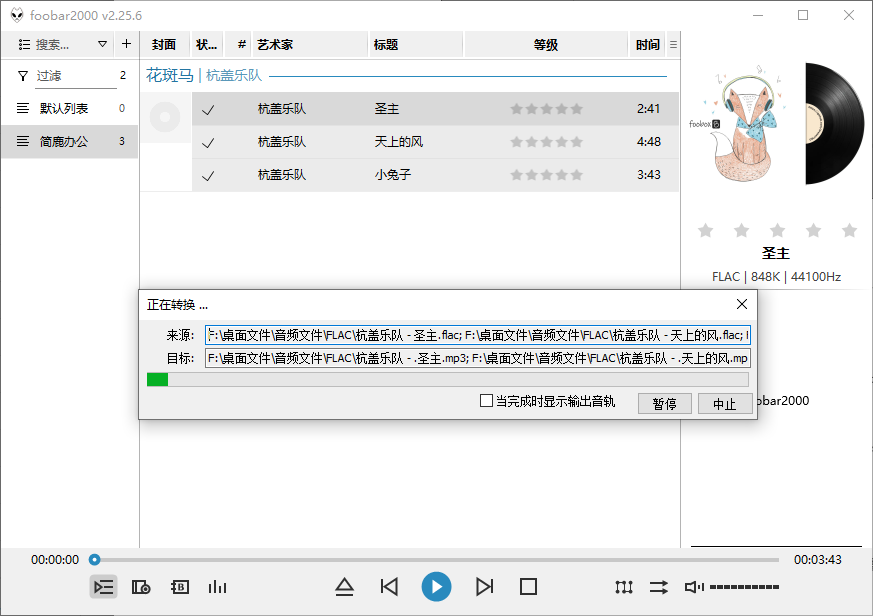The height and width of the screenshot is (616, 873).
Task: Create a new playlist with the + icon
Action: (126, 44)
